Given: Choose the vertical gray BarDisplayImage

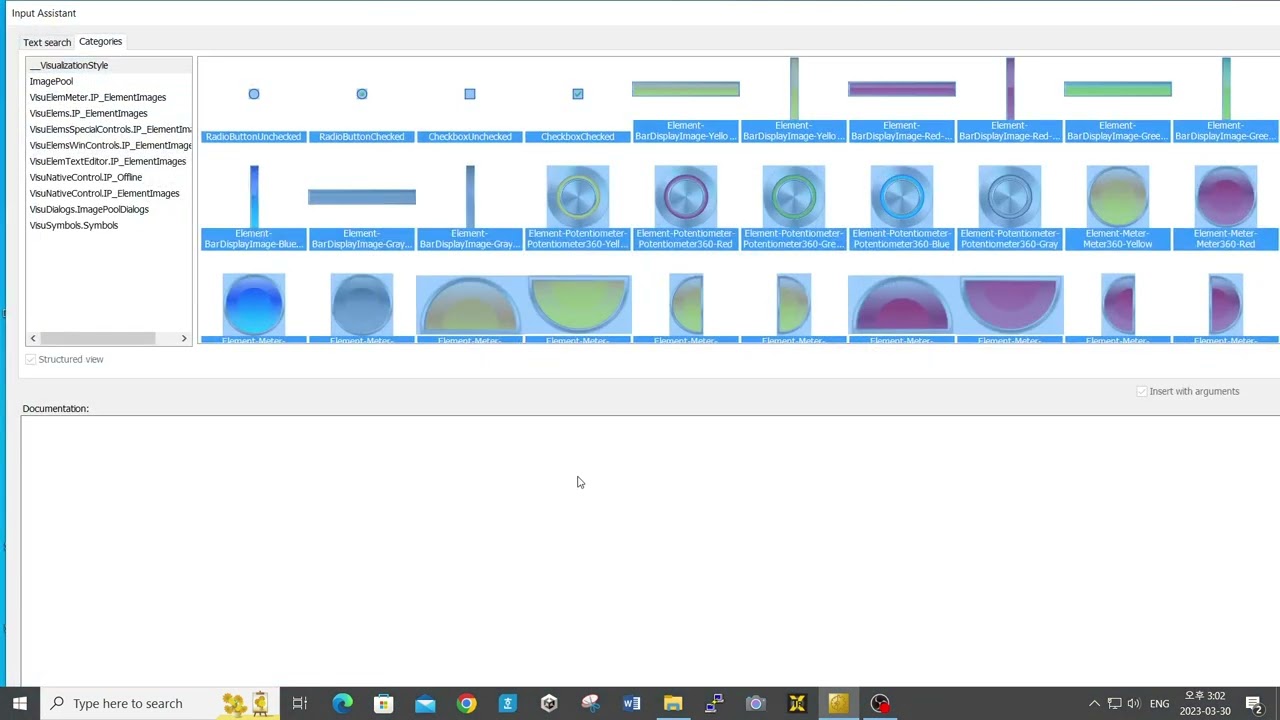Looking at the screenshot, I should tap(470, 196).
